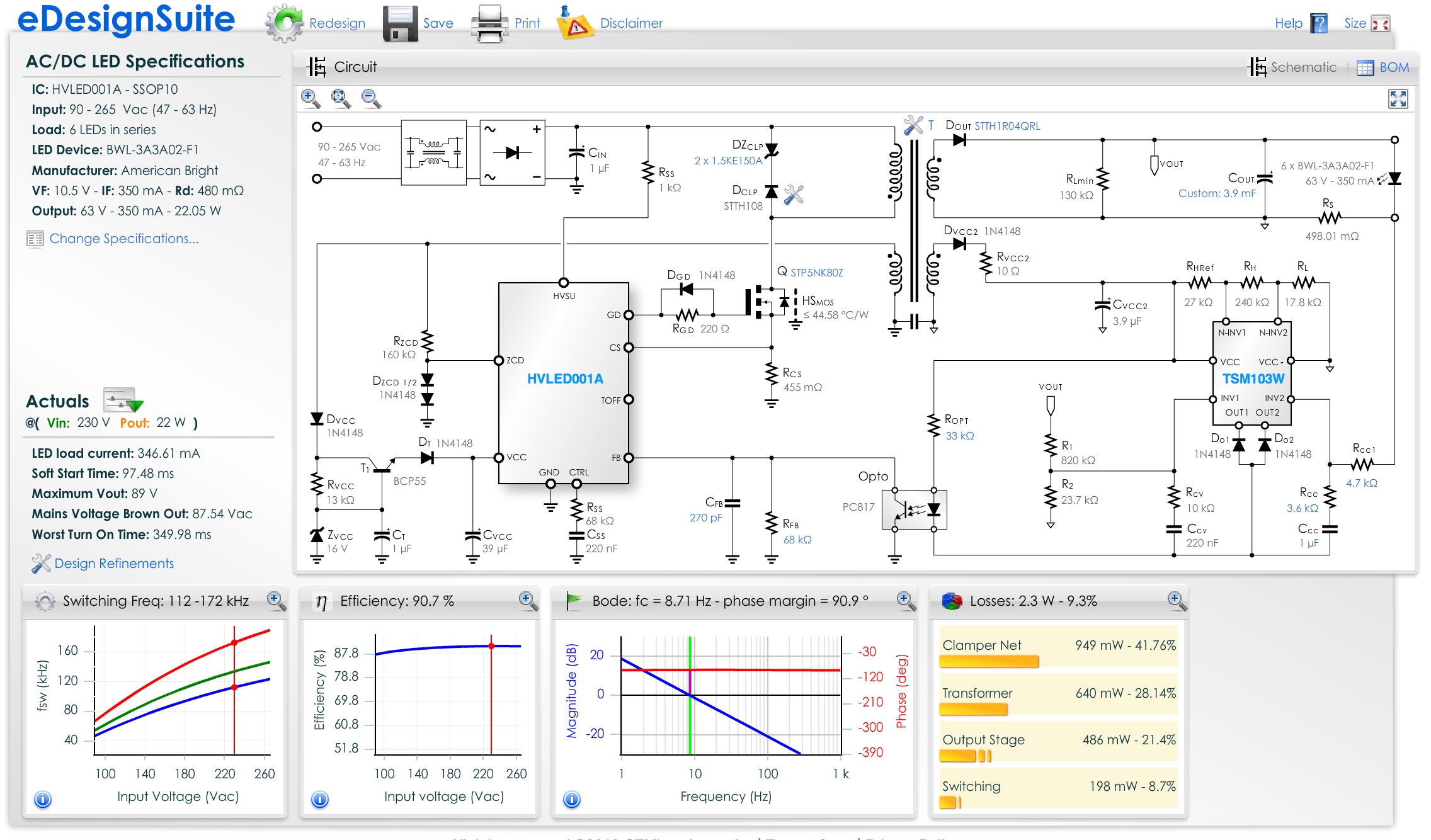This screenshot has height=840, width=1431.
Task: Click Change Specifications link
Action: pos(123,239)
